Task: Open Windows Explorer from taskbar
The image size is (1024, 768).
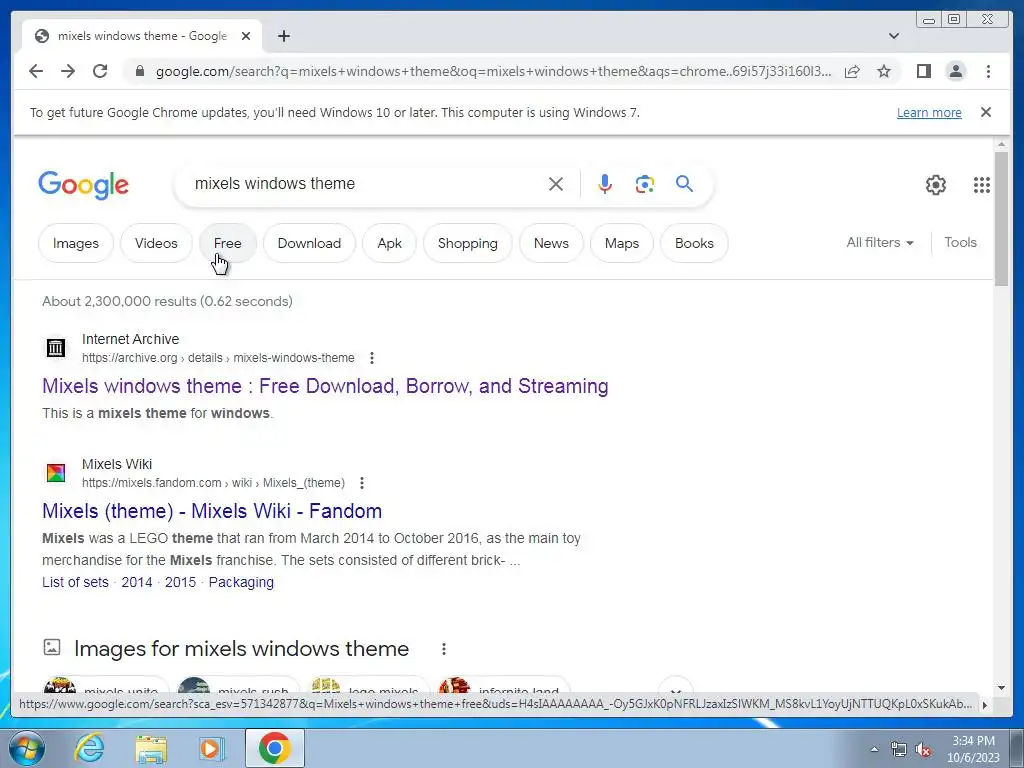Action: coord(151,749)
